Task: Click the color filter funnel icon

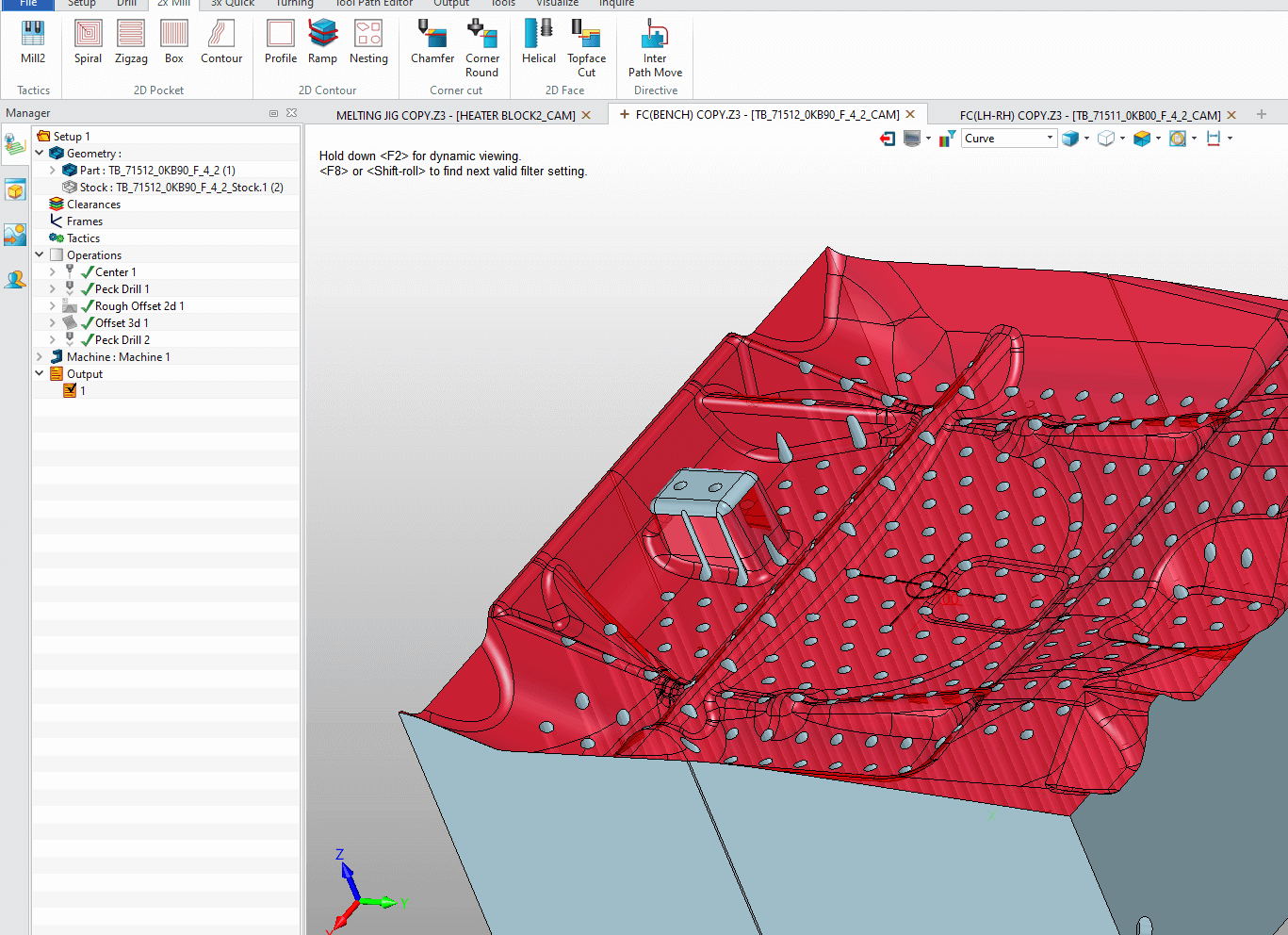Action: [x=947, y=139]
